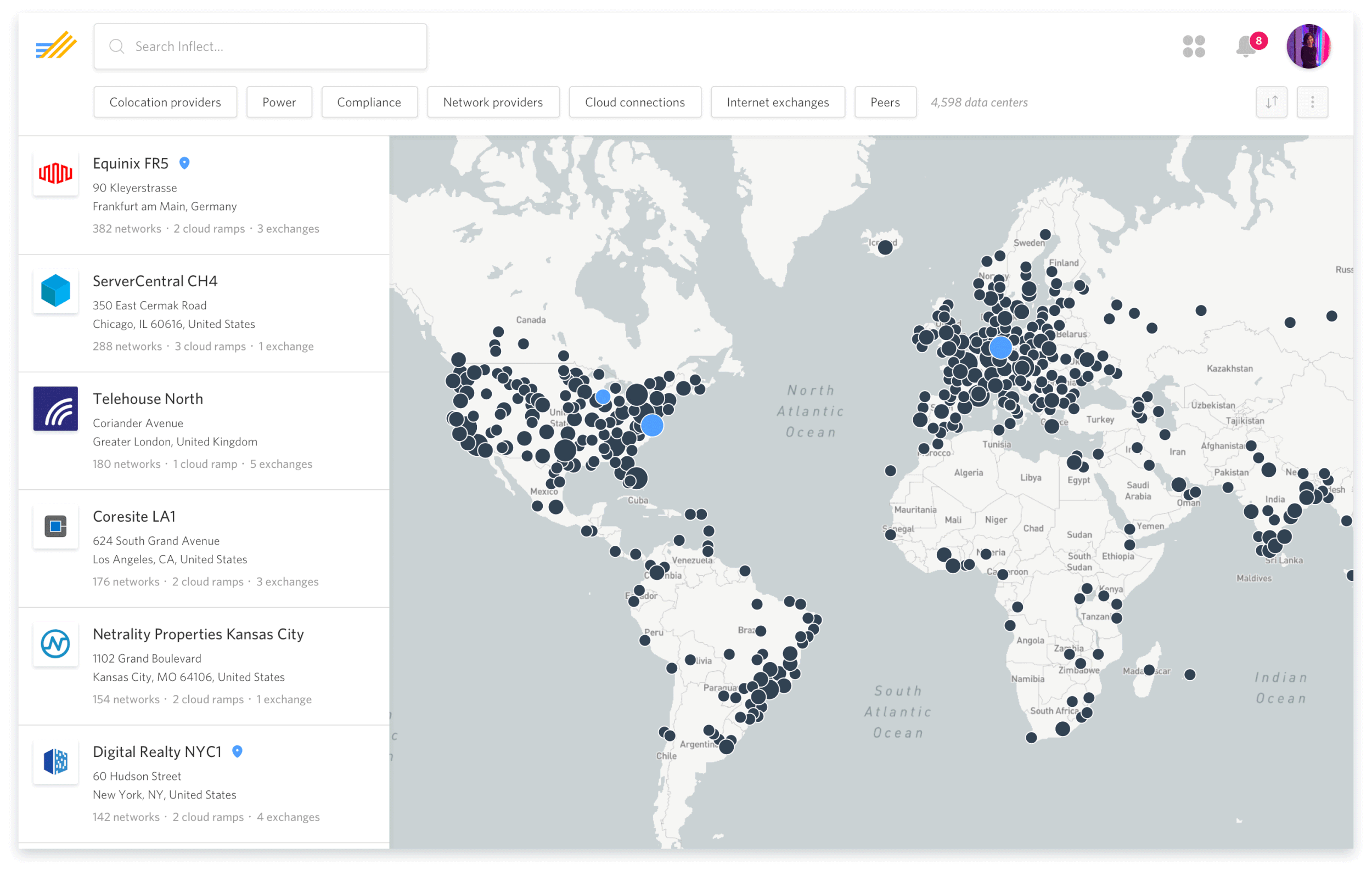This screenshot has height=871, width=1372.
Task: Click '1102 Grand Boulevard' address text
Action: (x=147, y=659)
